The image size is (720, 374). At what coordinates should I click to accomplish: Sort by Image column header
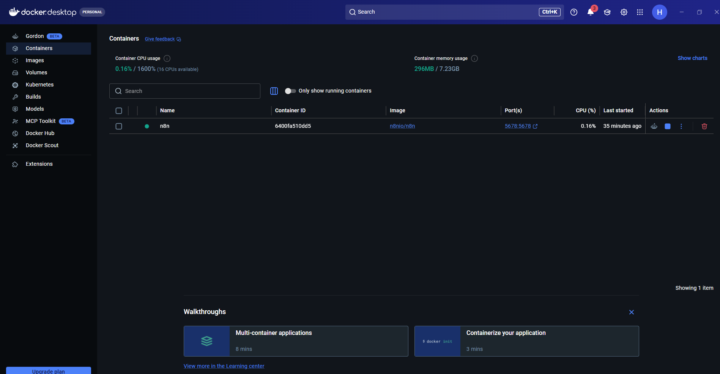[x=397, y=111]
